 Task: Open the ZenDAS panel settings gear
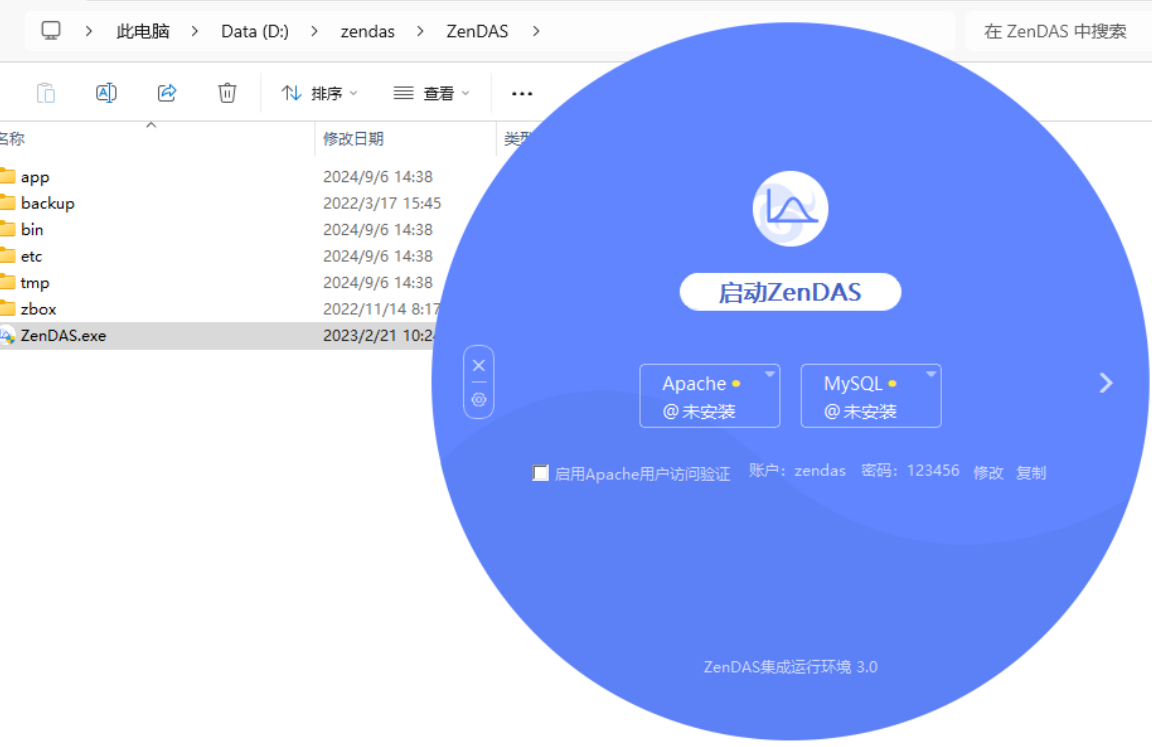[x=479, y=399]
